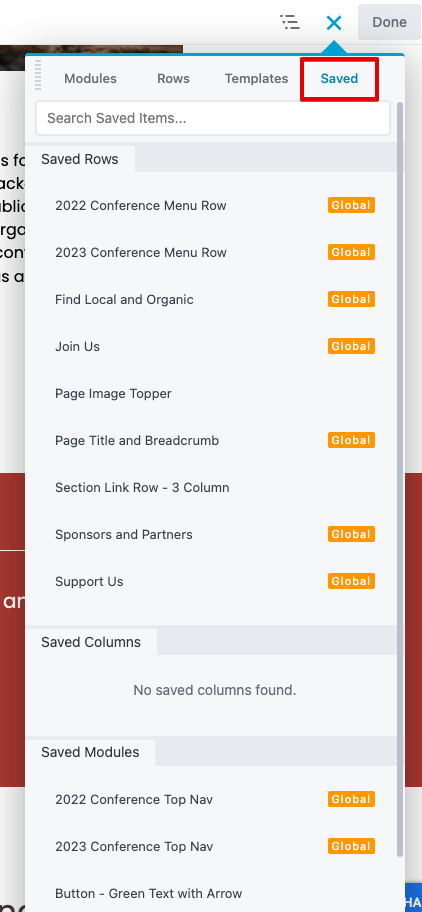Image resolution: width=422 pixels, height=912 pixels.
Task: Pick the Page Image Topper saved row
Action: click(215, 394)
